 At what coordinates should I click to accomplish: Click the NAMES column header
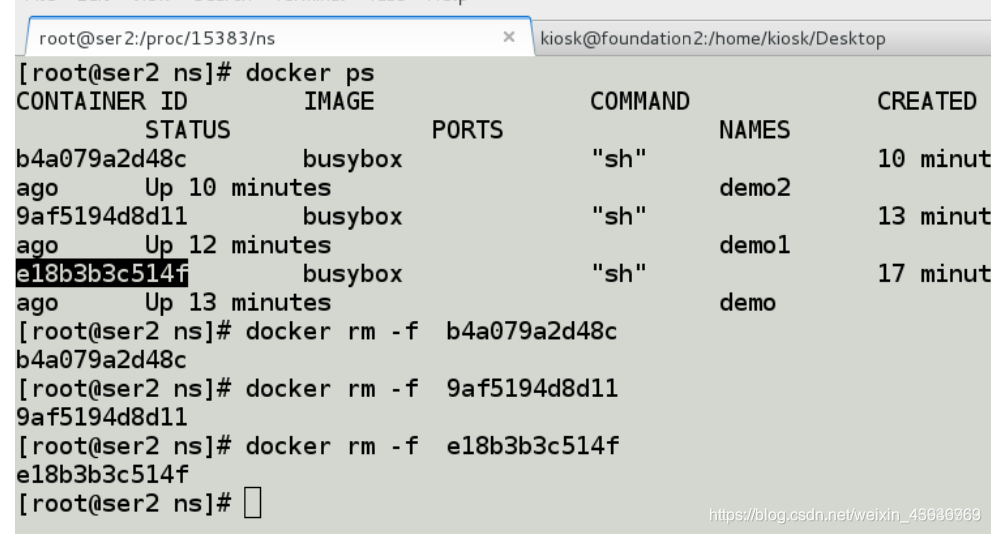pos(755,130)
